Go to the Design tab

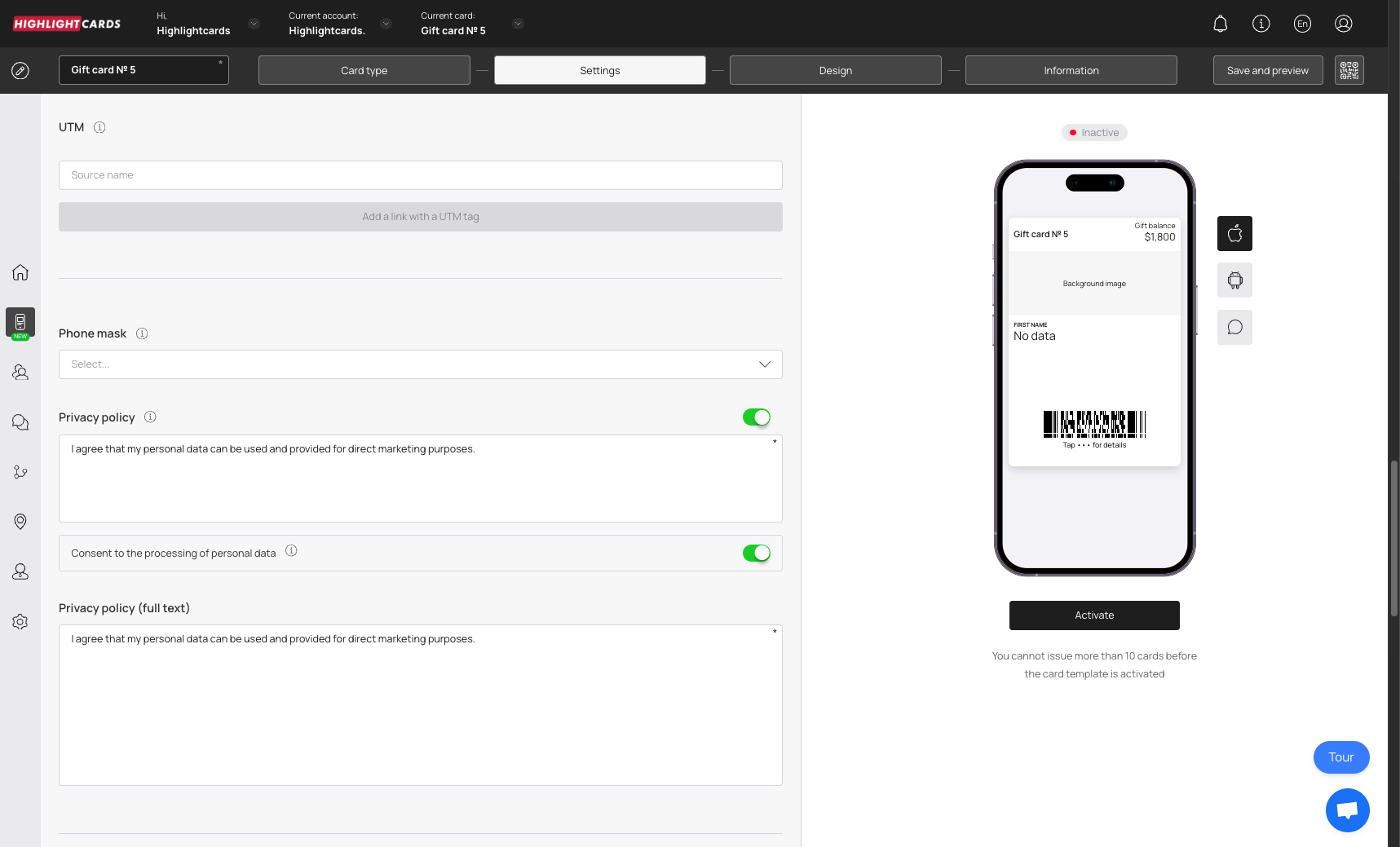pyautogui.click(x=835, y=71)
